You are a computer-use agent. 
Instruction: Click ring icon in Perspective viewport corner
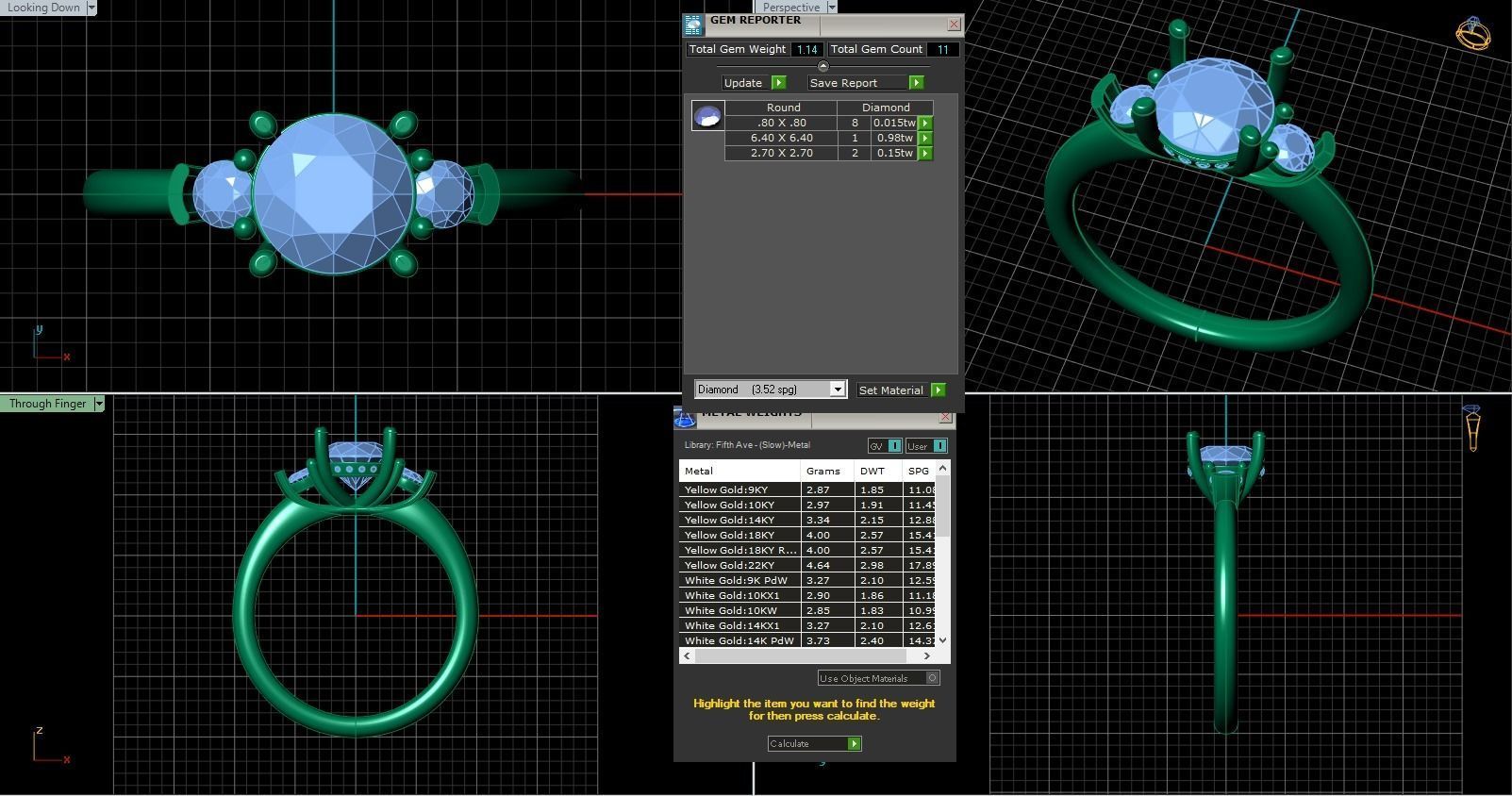pos(1472,34)
